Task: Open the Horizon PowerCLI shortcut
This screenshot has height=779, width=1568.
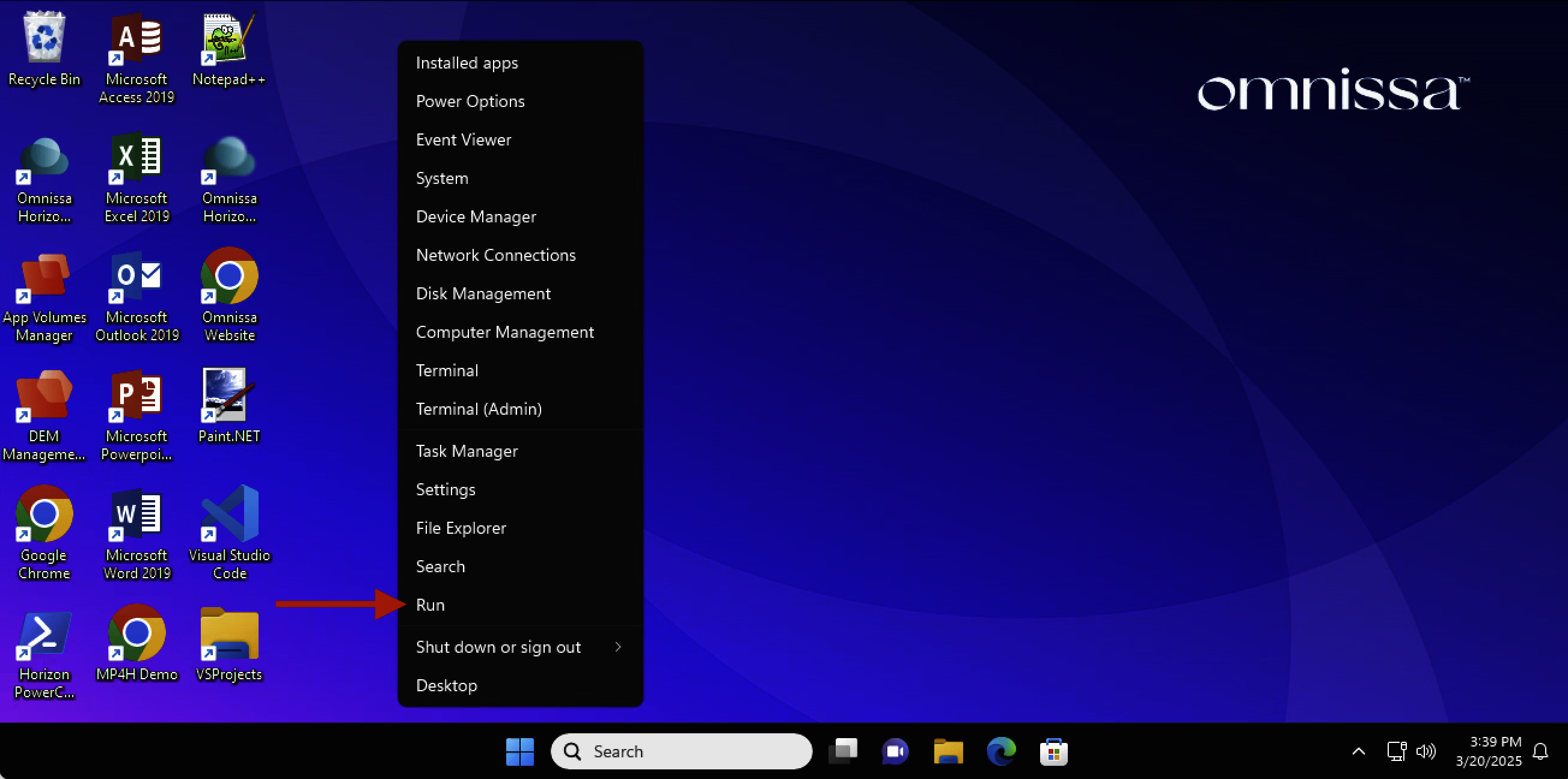Action: coord(44,634)
